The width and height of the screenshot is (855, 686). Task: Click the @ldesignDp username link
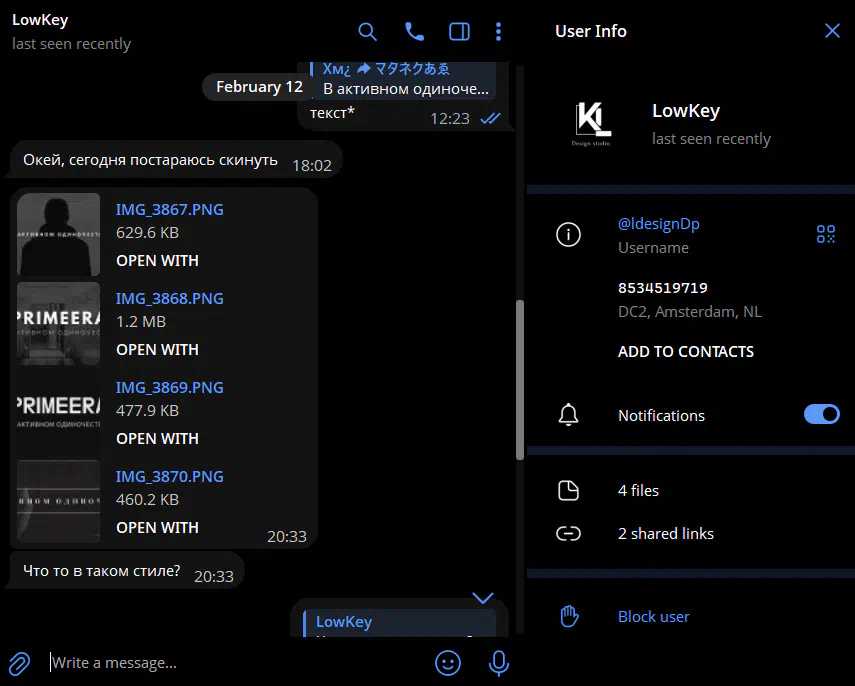[658, 224]
